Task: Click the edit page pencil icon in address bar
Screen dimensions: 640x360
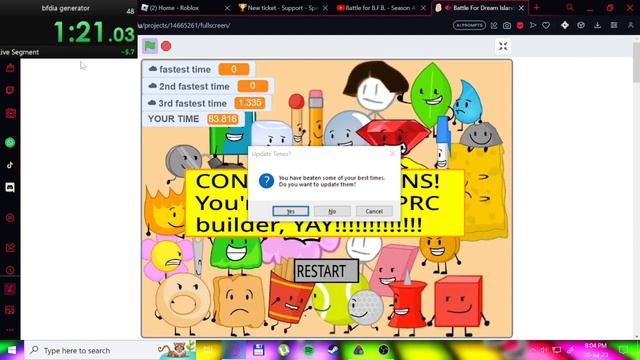Action: 494,25
